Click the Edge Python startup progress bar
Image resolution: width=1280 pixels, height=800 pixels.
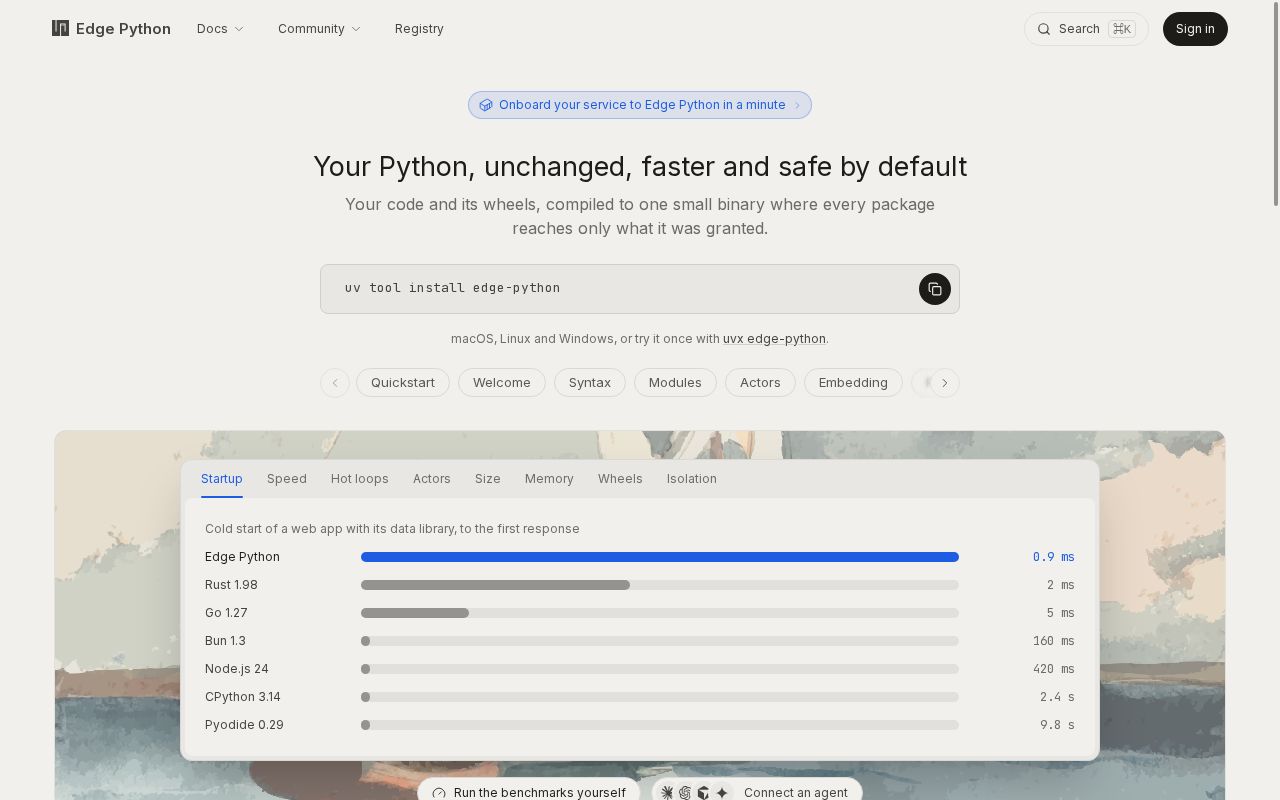pos(660,557)
